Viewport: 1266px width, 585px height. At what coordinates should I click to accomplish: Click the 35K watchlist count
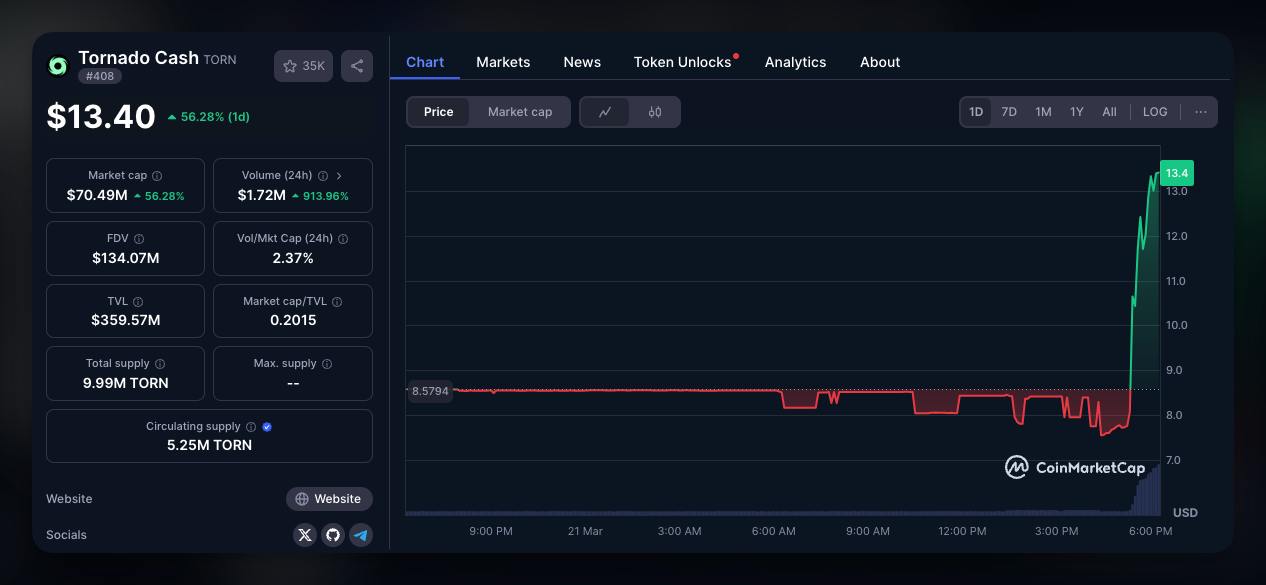[x=314, y=66]
